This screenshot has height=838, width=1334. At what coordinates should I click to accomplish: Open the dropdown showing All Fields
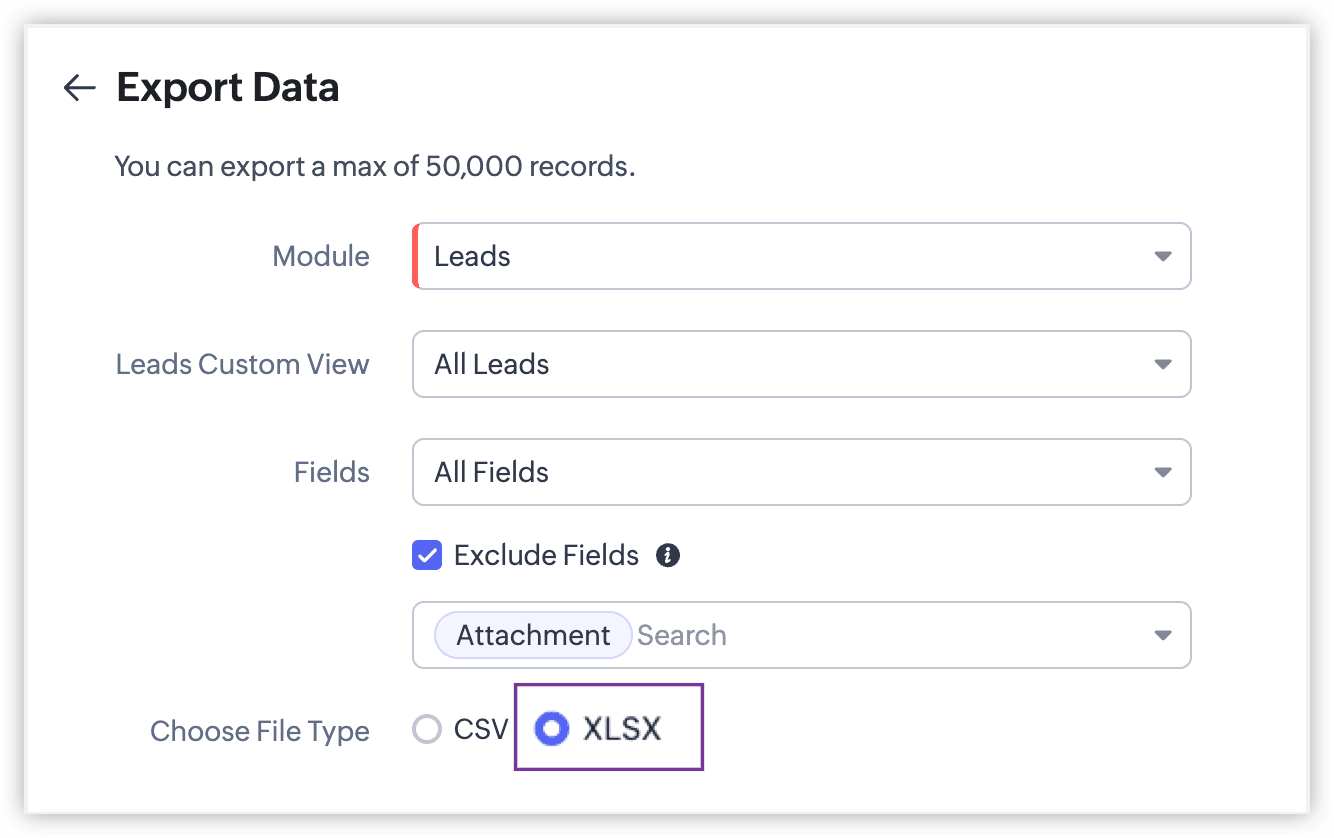780,472
